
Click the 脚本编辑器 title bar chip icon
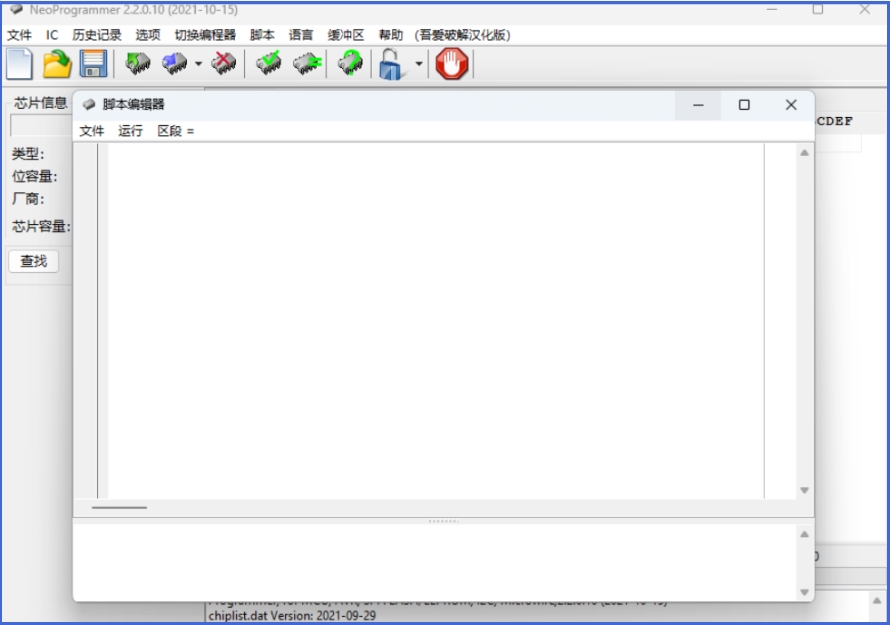[89, 104]
